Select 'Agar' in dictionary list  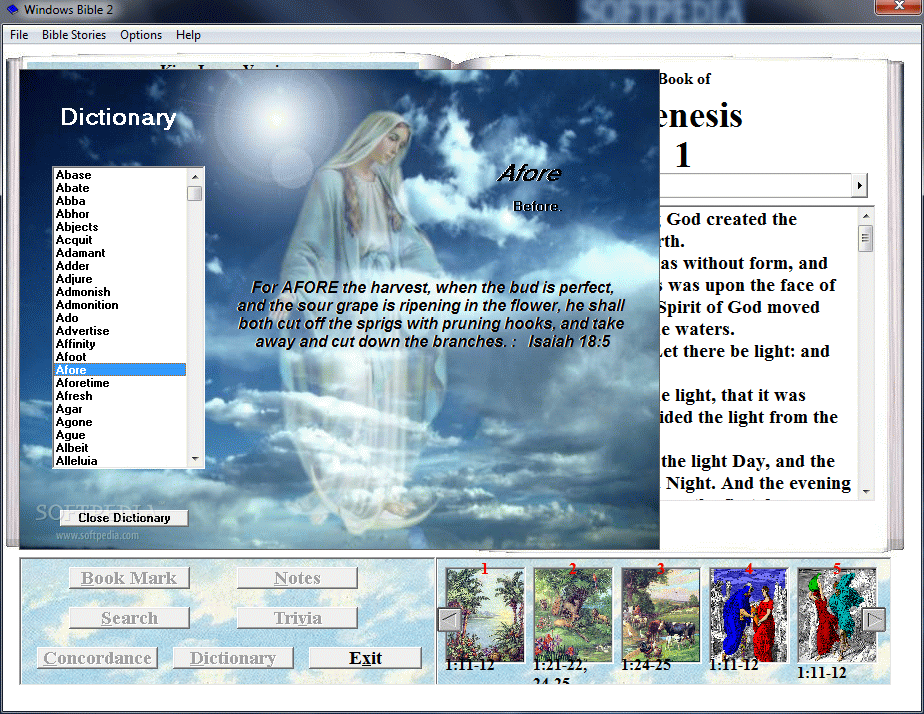(120, 409)
